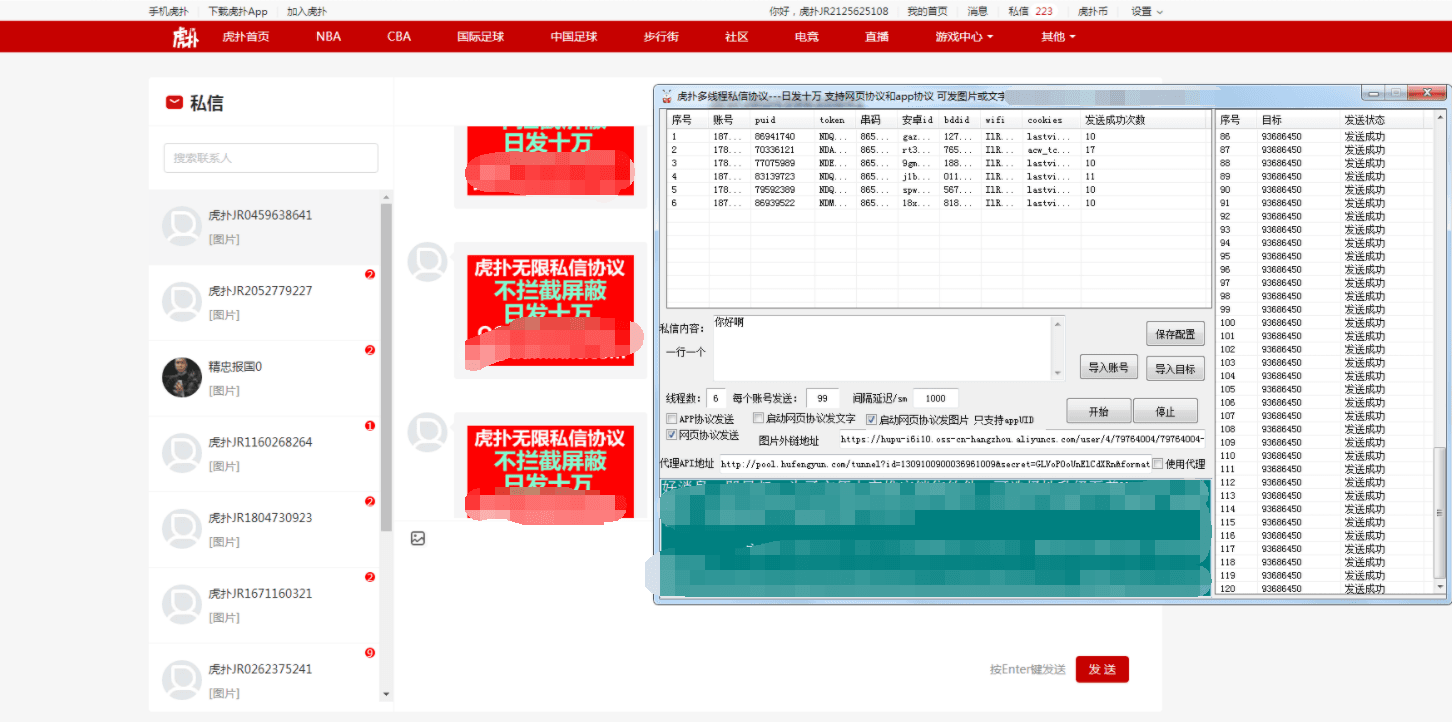Select the 虎扑JR1160268264 conversation name
The width and height of the screenshot is (1452, 722).
click(x=260, y=442)
